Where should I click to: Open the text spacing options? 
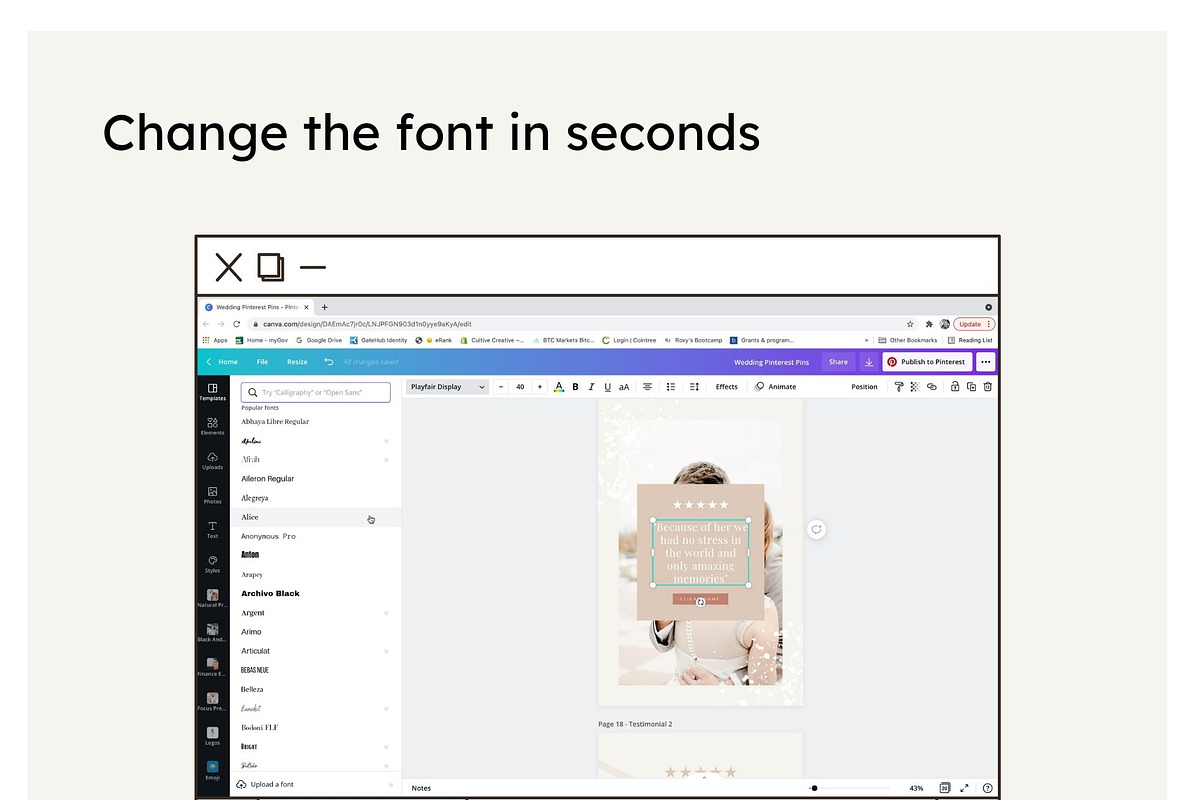[x=693, y=387]
